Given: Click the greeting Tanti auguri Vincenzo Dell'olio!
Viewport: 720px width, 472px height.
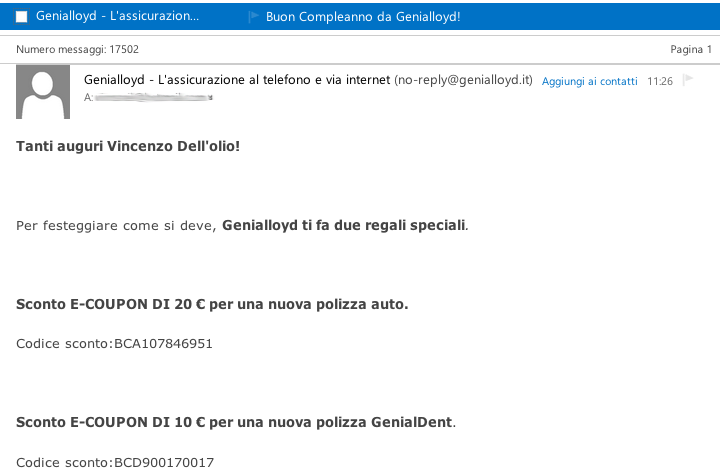Looking at the screenshot, I should click(128, 146).
